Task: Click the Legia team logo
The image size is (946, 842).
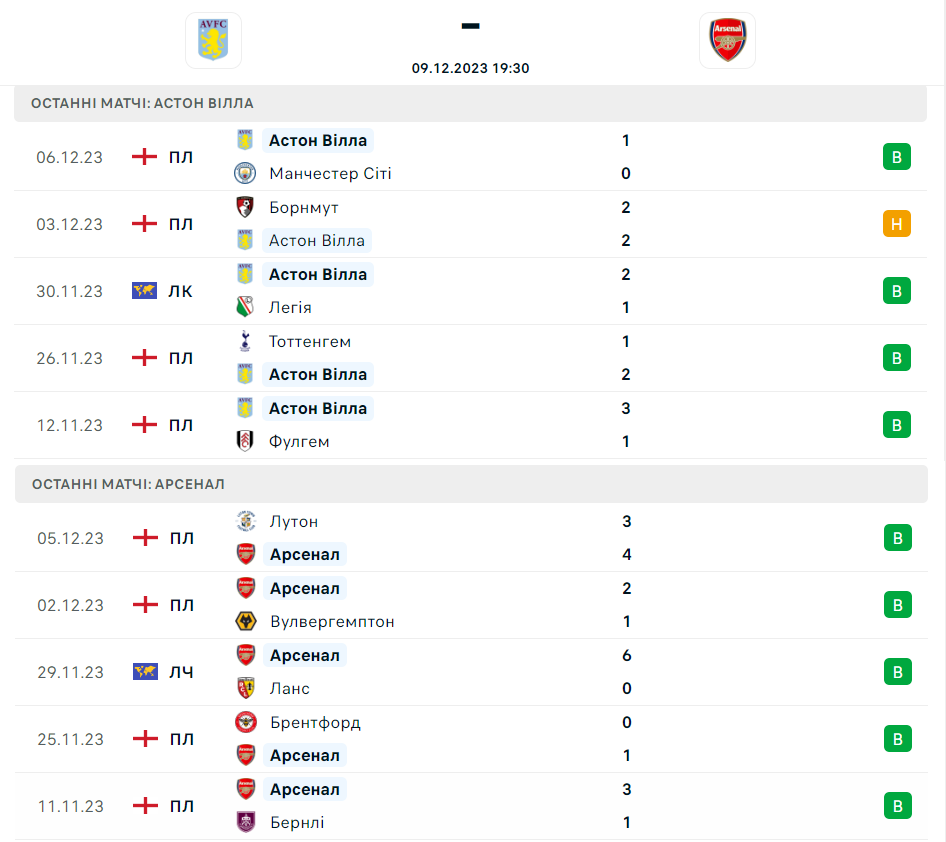Action: click(245, 308)
